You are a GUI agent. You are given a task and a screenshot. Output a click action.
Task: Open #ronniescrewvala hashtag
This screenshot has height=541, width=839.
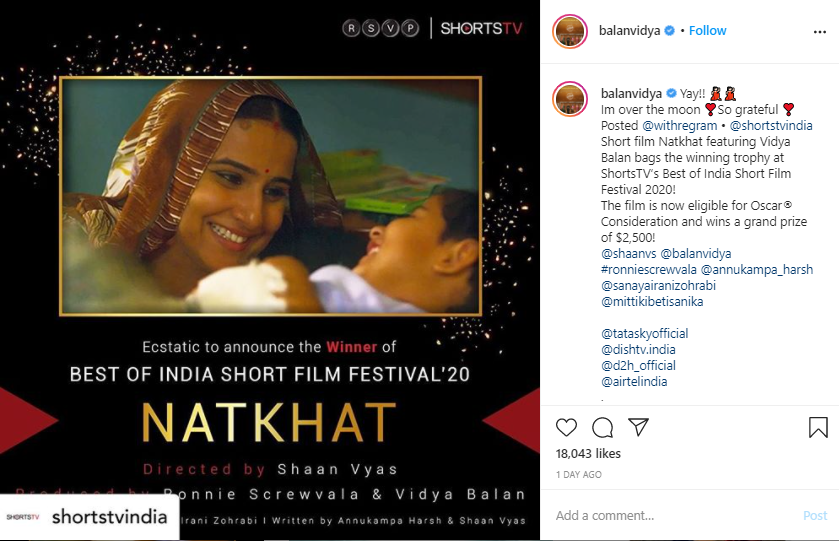point(649,269)
